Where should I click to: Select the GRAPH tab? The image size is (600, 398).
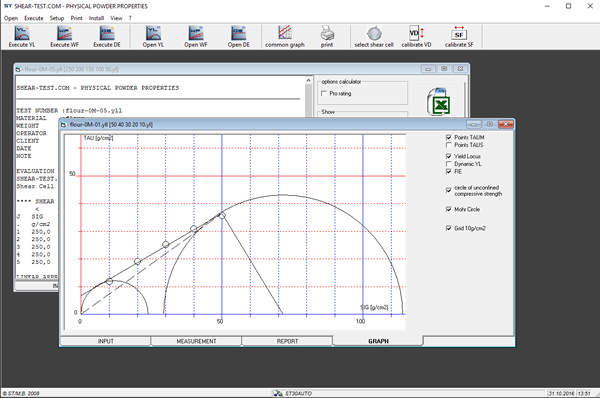[378, 341]
